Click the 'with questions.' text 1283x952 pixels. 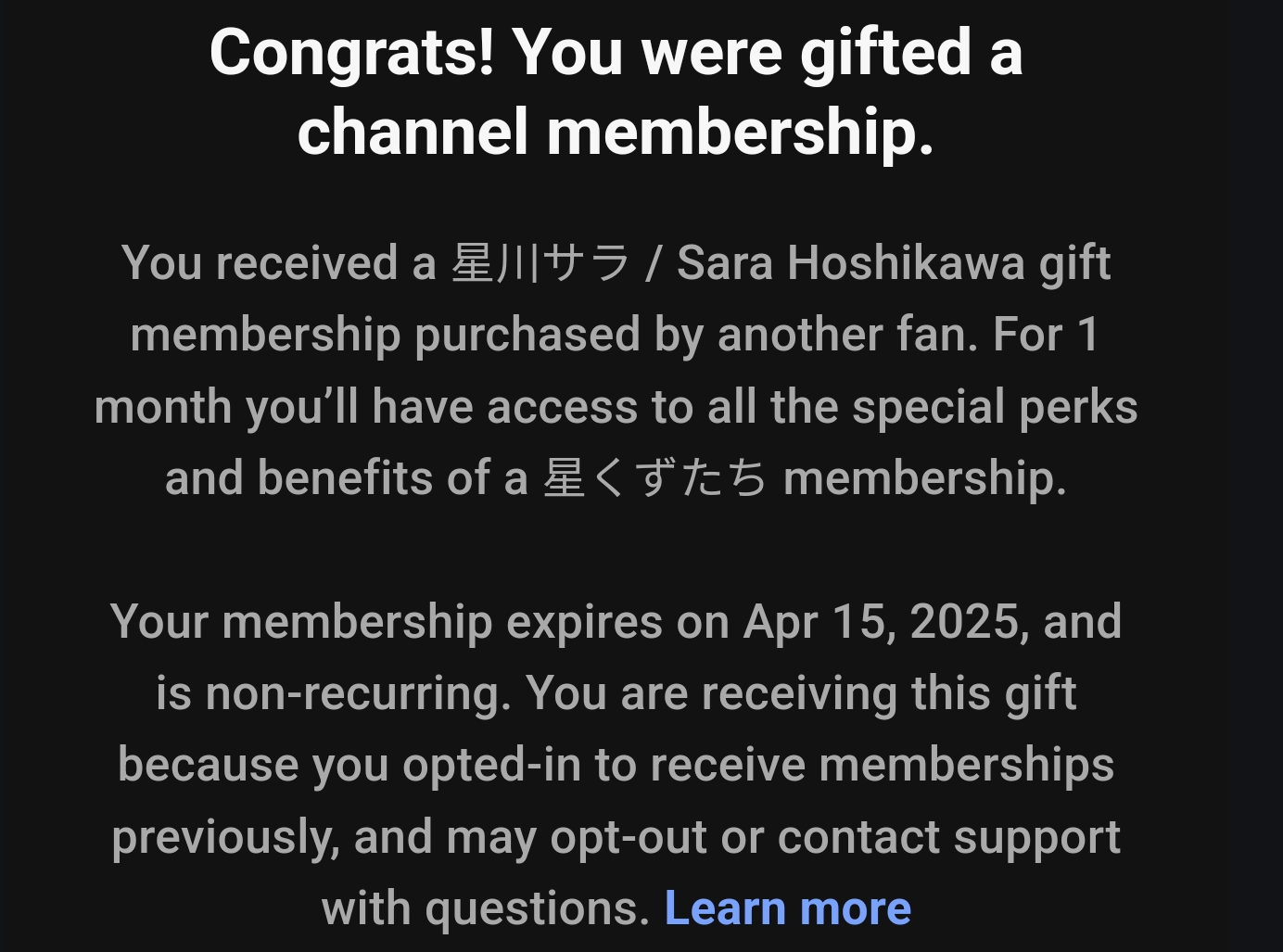point(486,908)
